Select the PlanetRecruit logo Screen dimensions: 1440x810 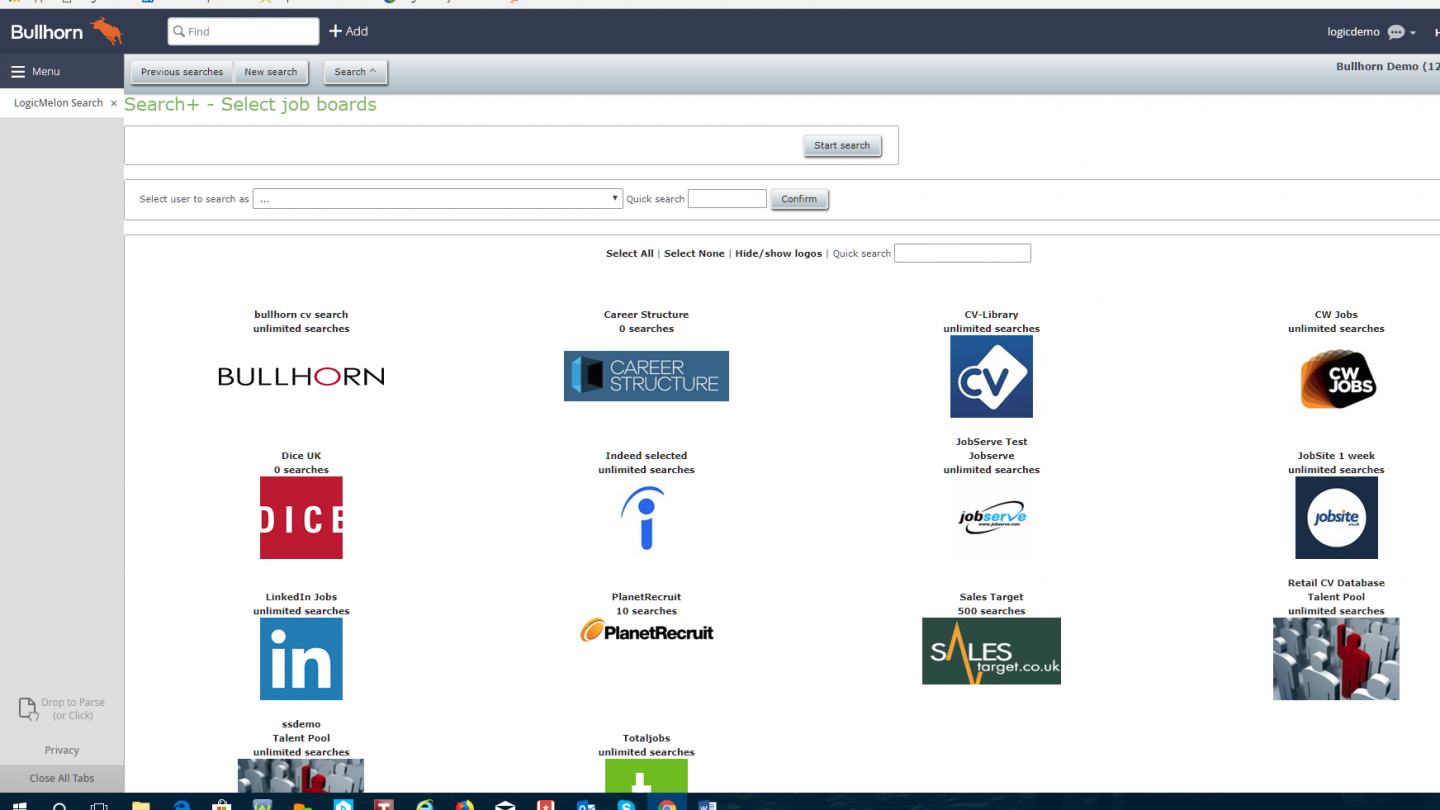pos(647,631)
